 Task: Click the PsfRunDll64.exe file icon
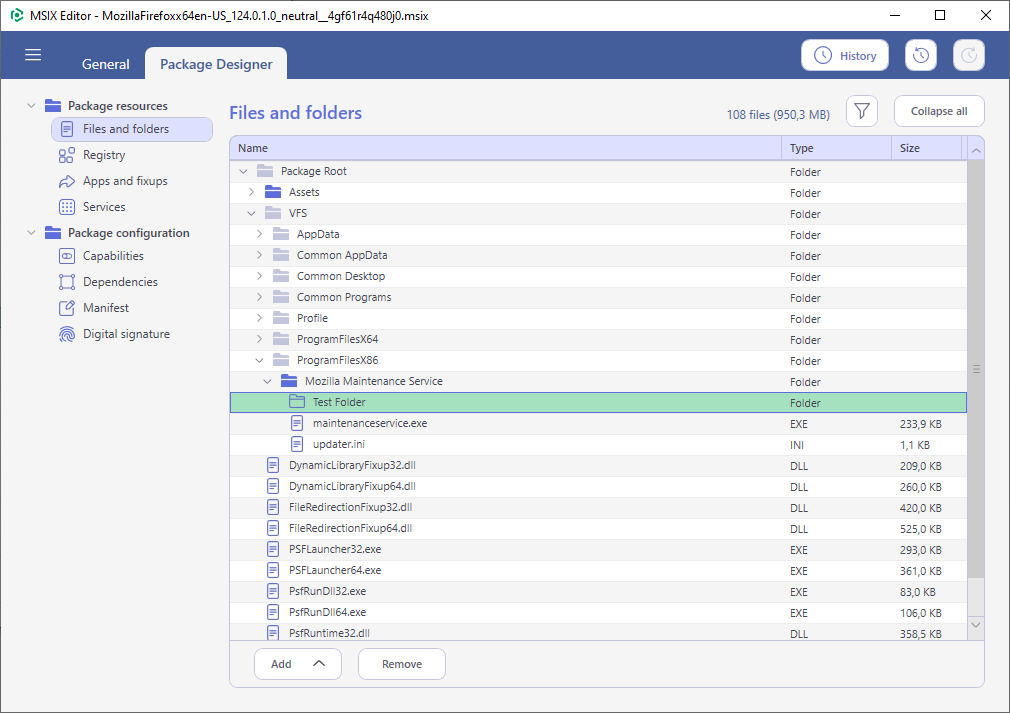tap(273, 613)
